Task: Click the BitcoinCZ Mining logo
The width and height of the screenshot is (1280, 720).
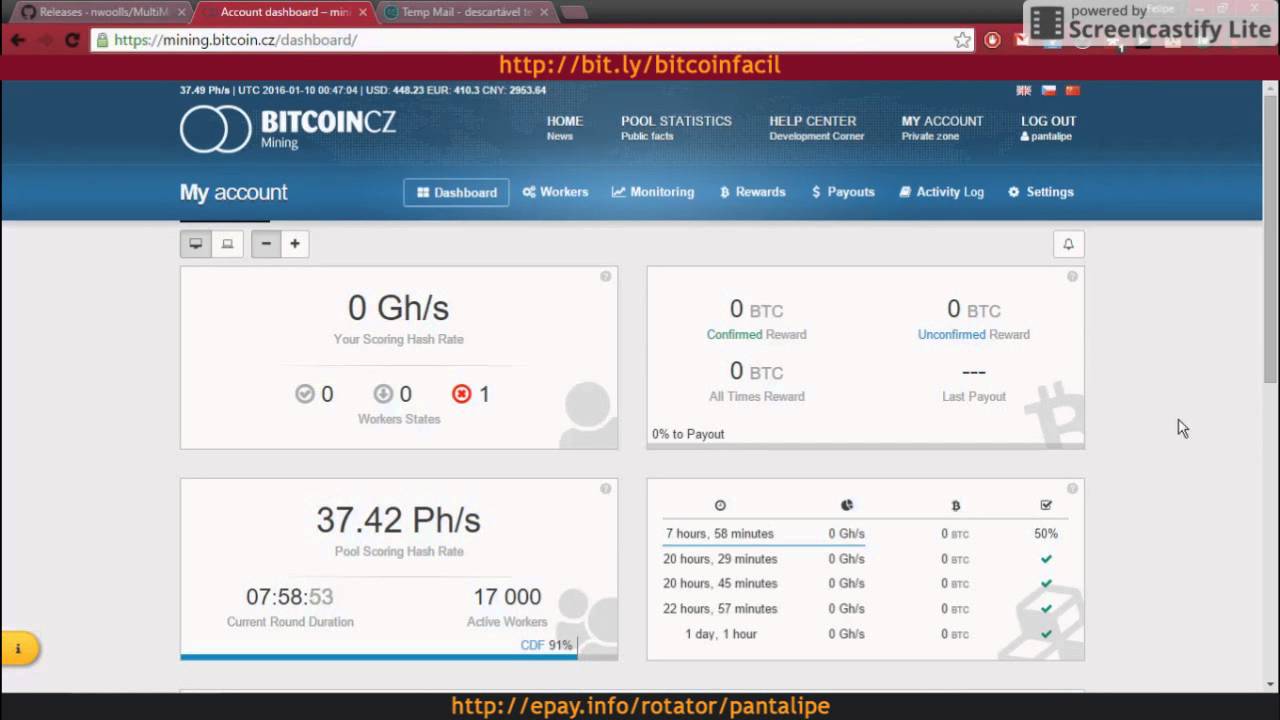Action: point(288,129)
